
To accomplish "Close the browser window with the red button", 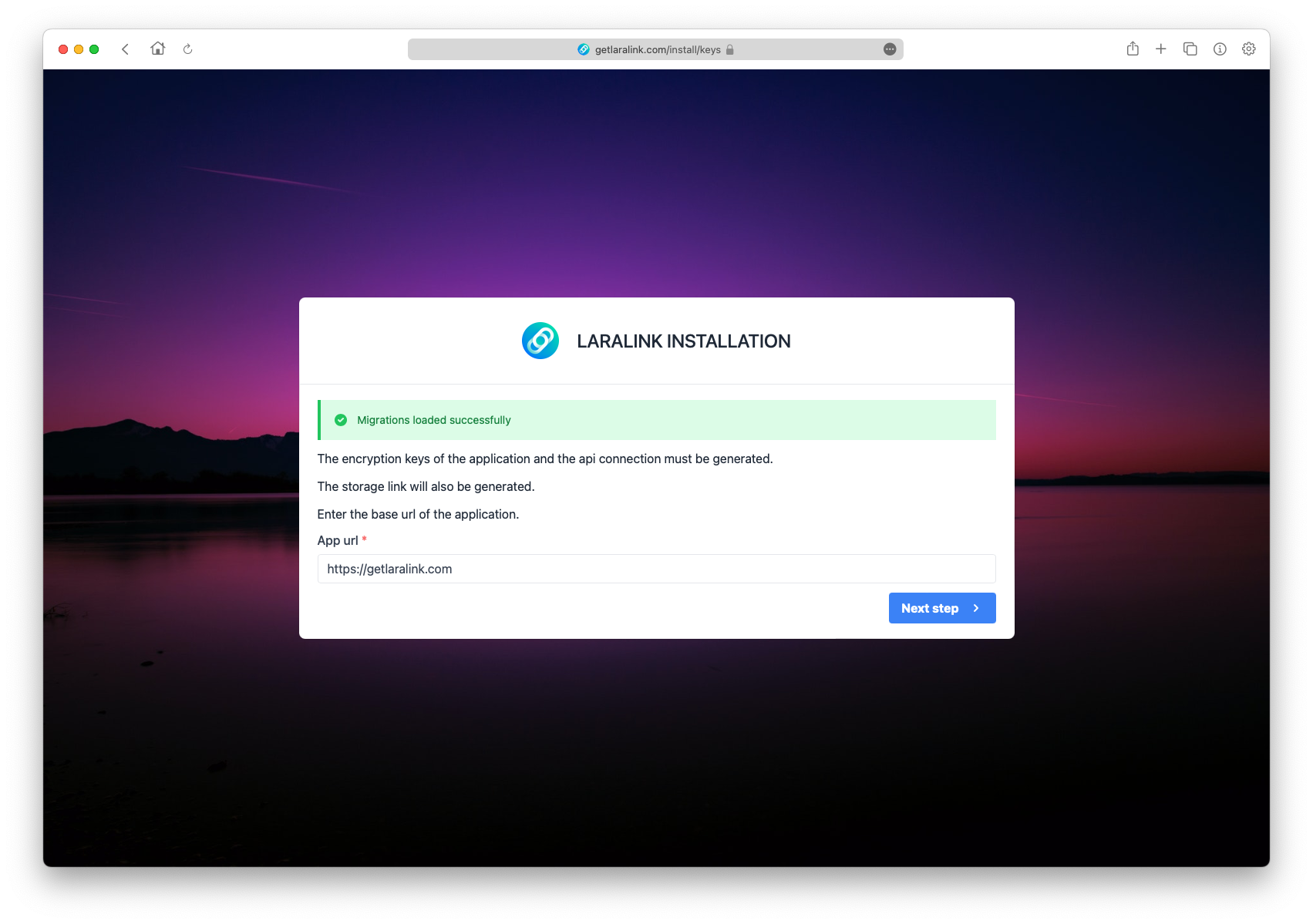I will tap(63, 49).
